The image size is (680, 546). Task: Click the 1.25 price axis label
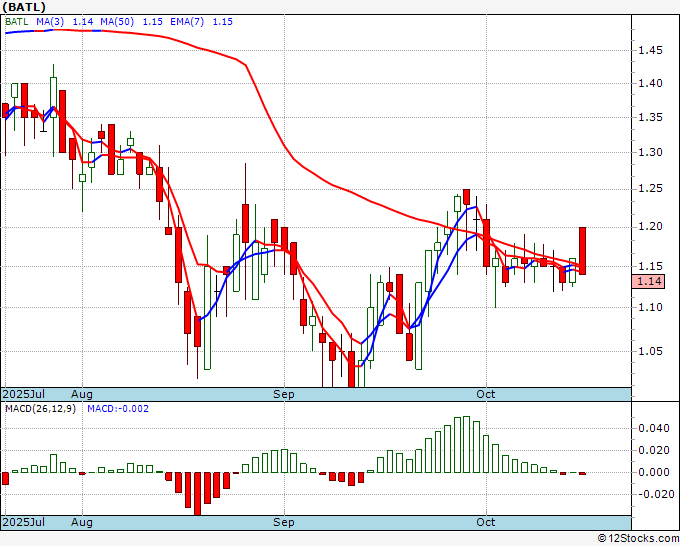click(x=651, y=189)
